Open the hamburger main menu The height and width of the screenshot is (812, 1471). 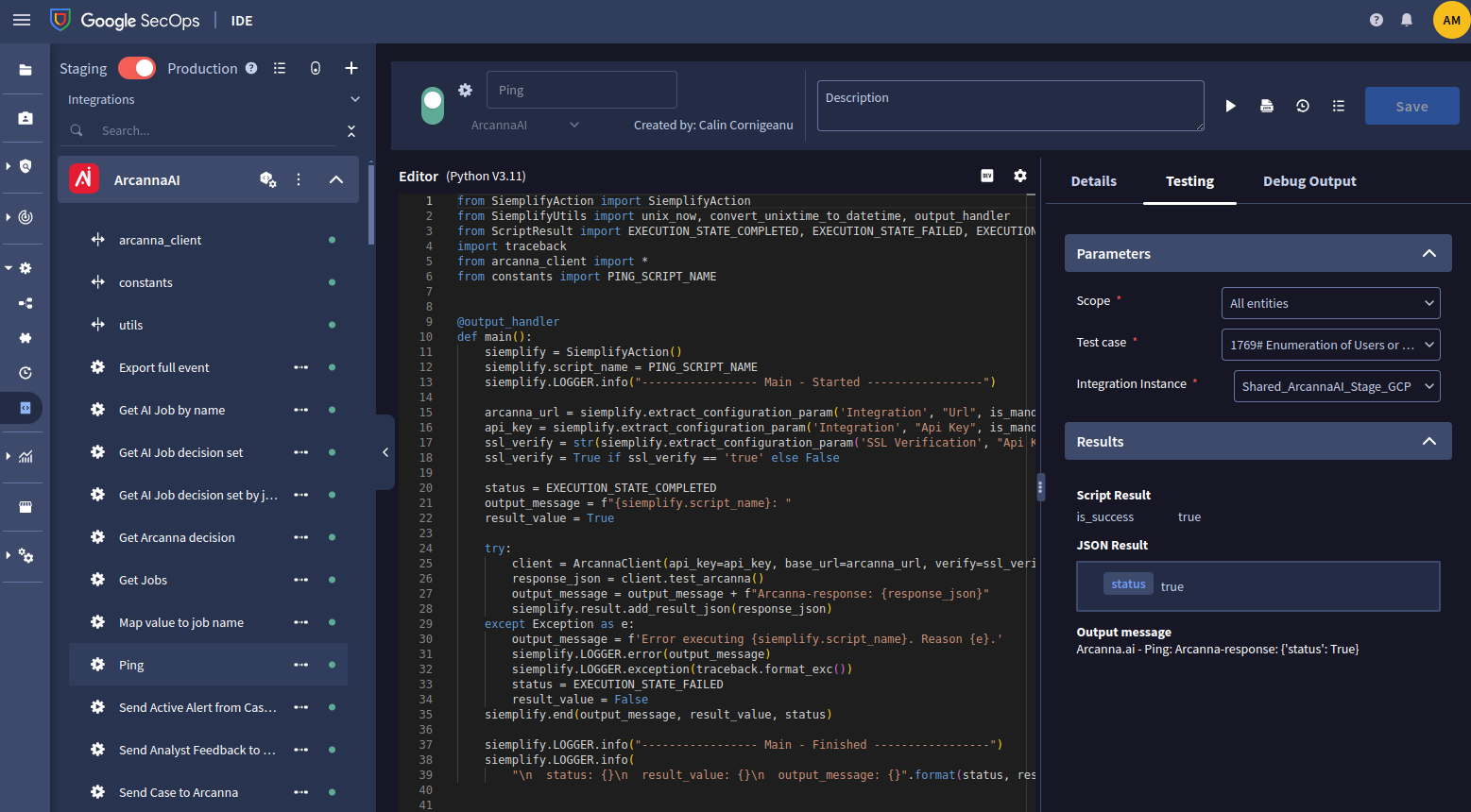pos(22,20)
